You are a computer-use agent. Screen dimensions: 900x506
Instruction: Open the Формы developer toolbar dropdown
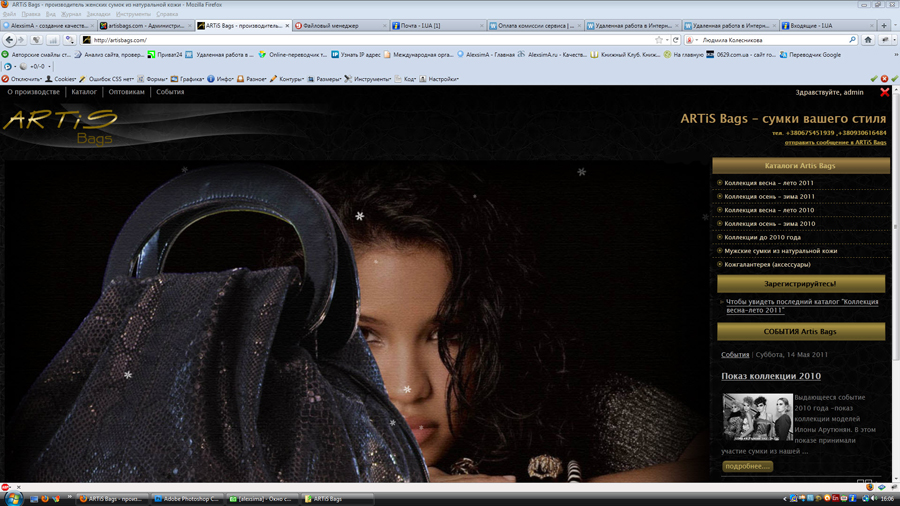(152, 79)
